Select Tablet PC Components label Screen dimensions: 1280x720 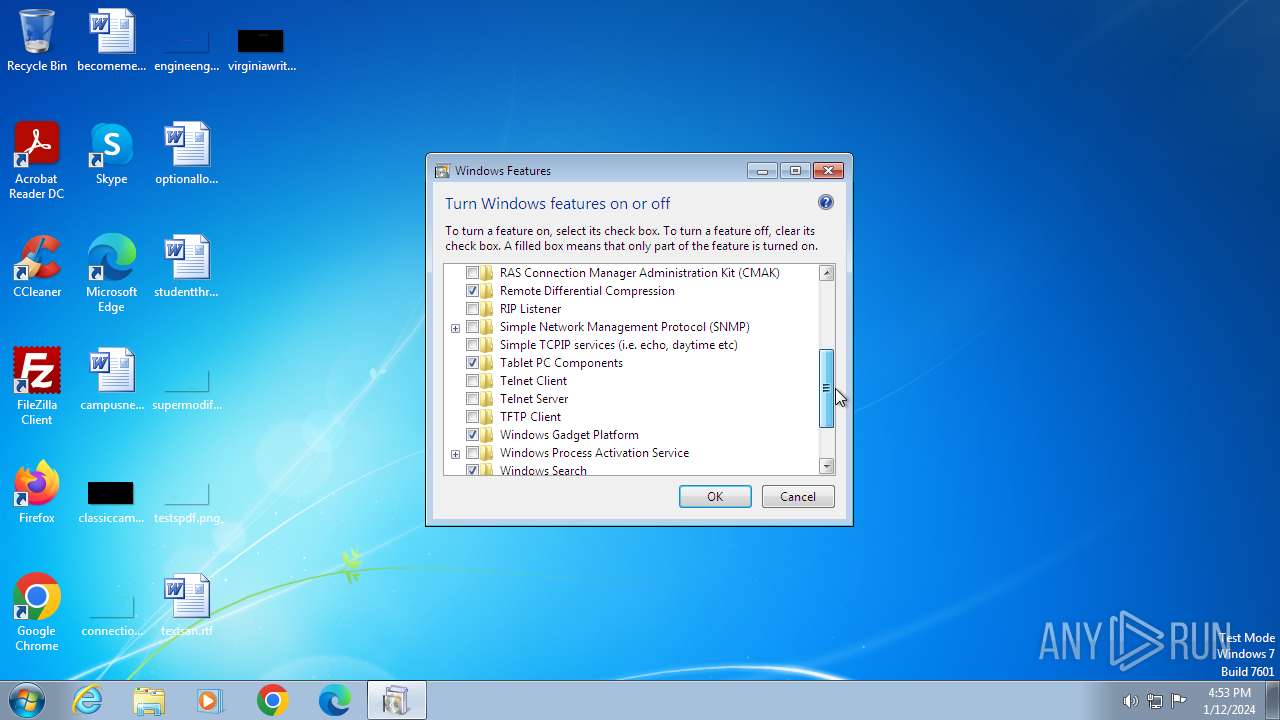(x=561, y=363)
